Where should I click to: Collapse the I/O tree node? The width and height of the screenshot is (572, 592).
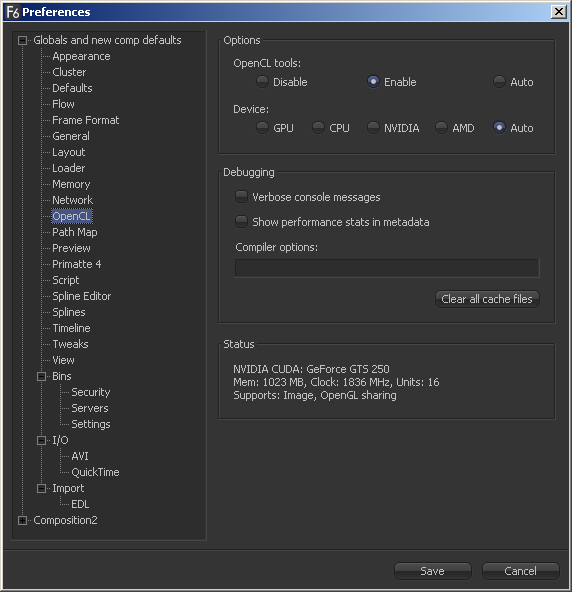pos(42,440)
